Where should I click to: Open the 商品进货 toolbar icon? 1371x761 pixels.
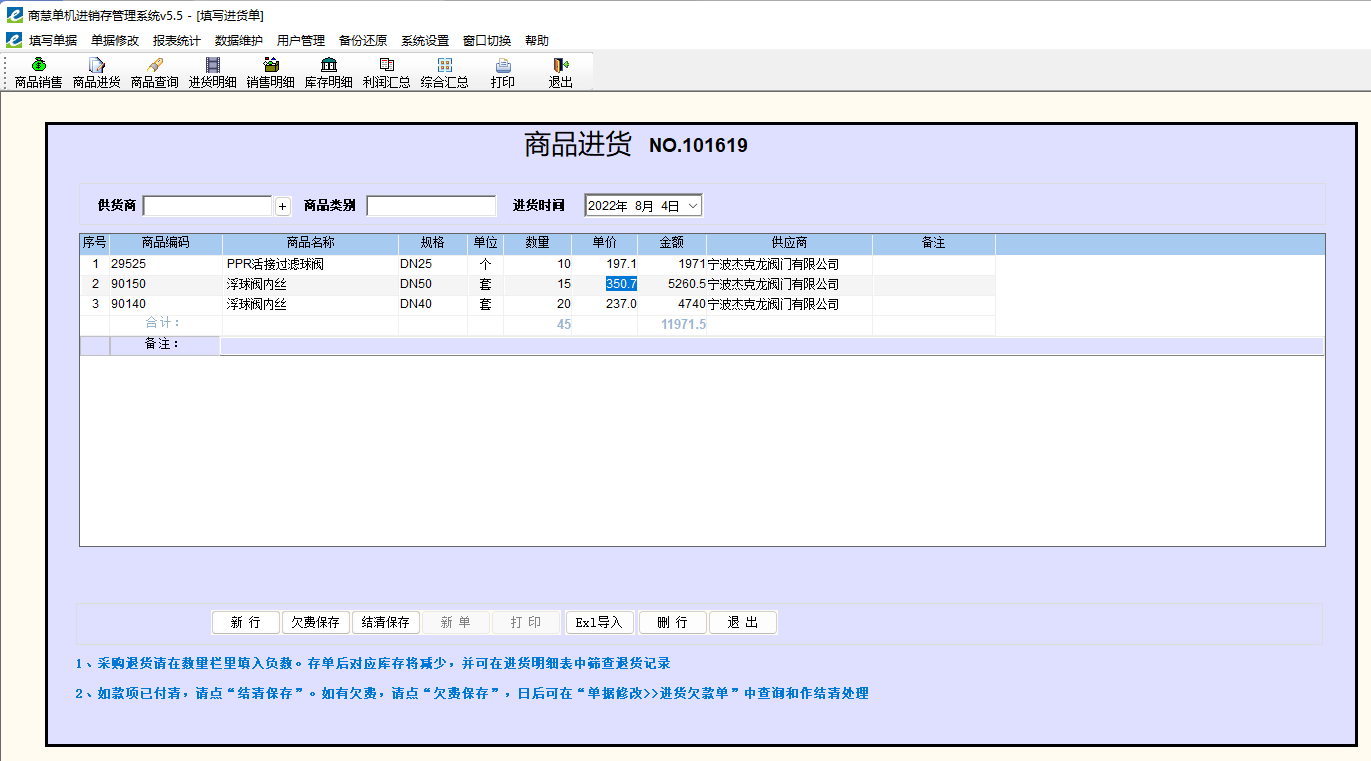[97, 73]
